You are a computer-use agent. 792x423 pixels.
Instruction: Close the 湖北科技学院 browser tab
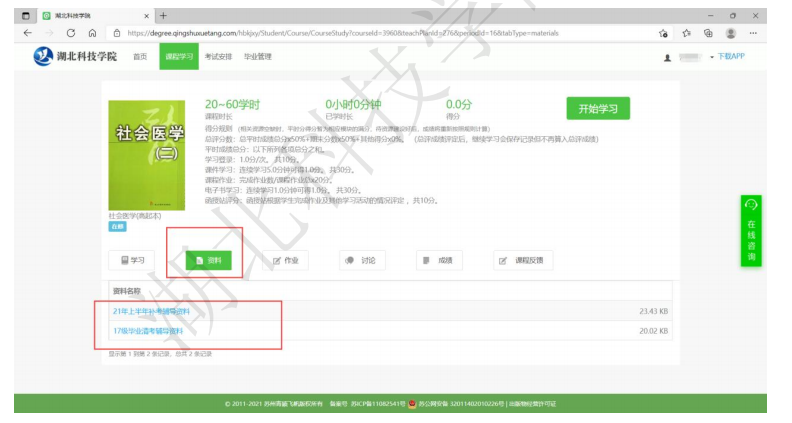(146, 16)
